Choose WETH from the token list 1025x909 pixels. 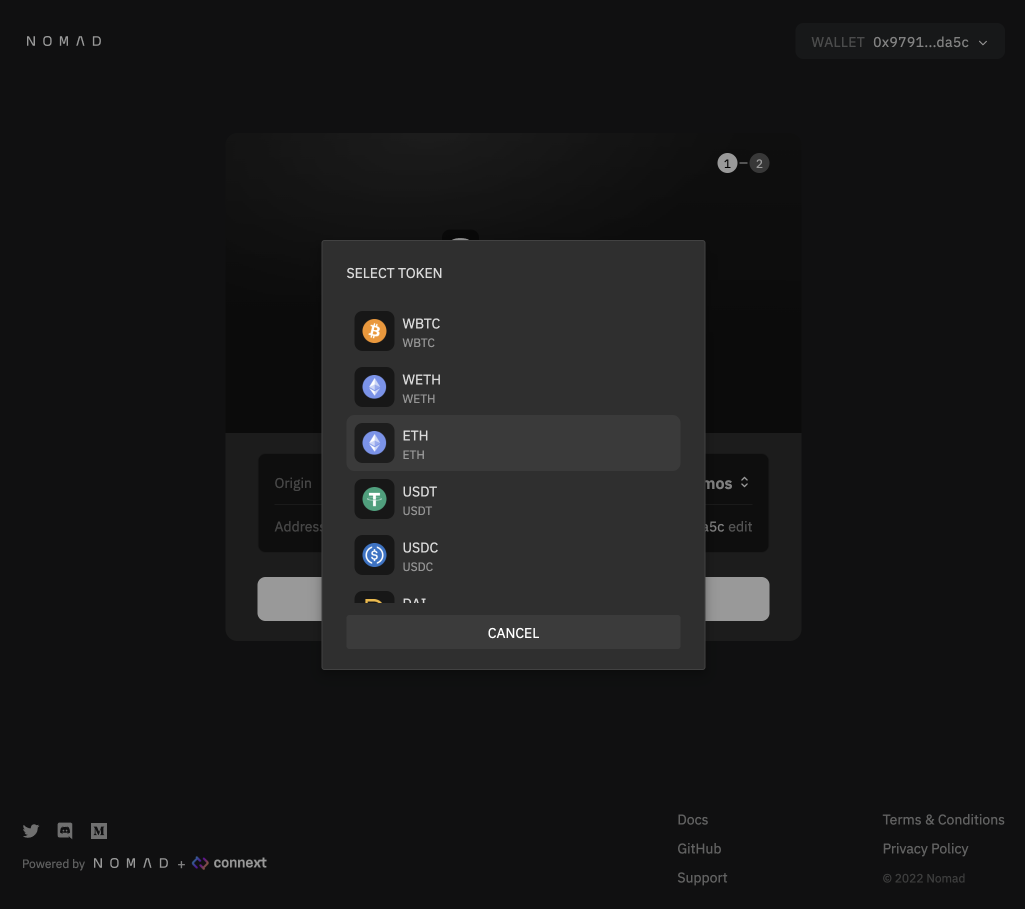click(513, 387)
